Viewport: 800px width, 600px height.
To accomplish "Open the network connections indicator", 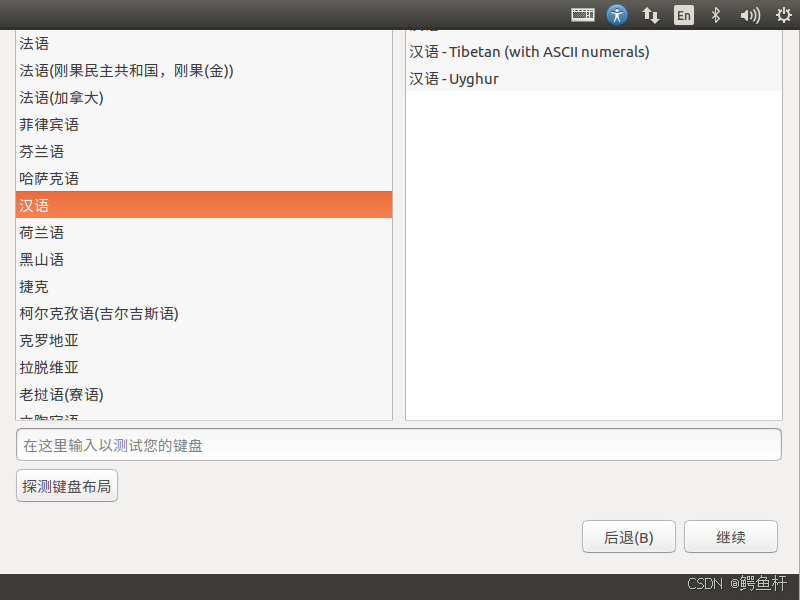I will pyautogui.click(x=651, y=15).
